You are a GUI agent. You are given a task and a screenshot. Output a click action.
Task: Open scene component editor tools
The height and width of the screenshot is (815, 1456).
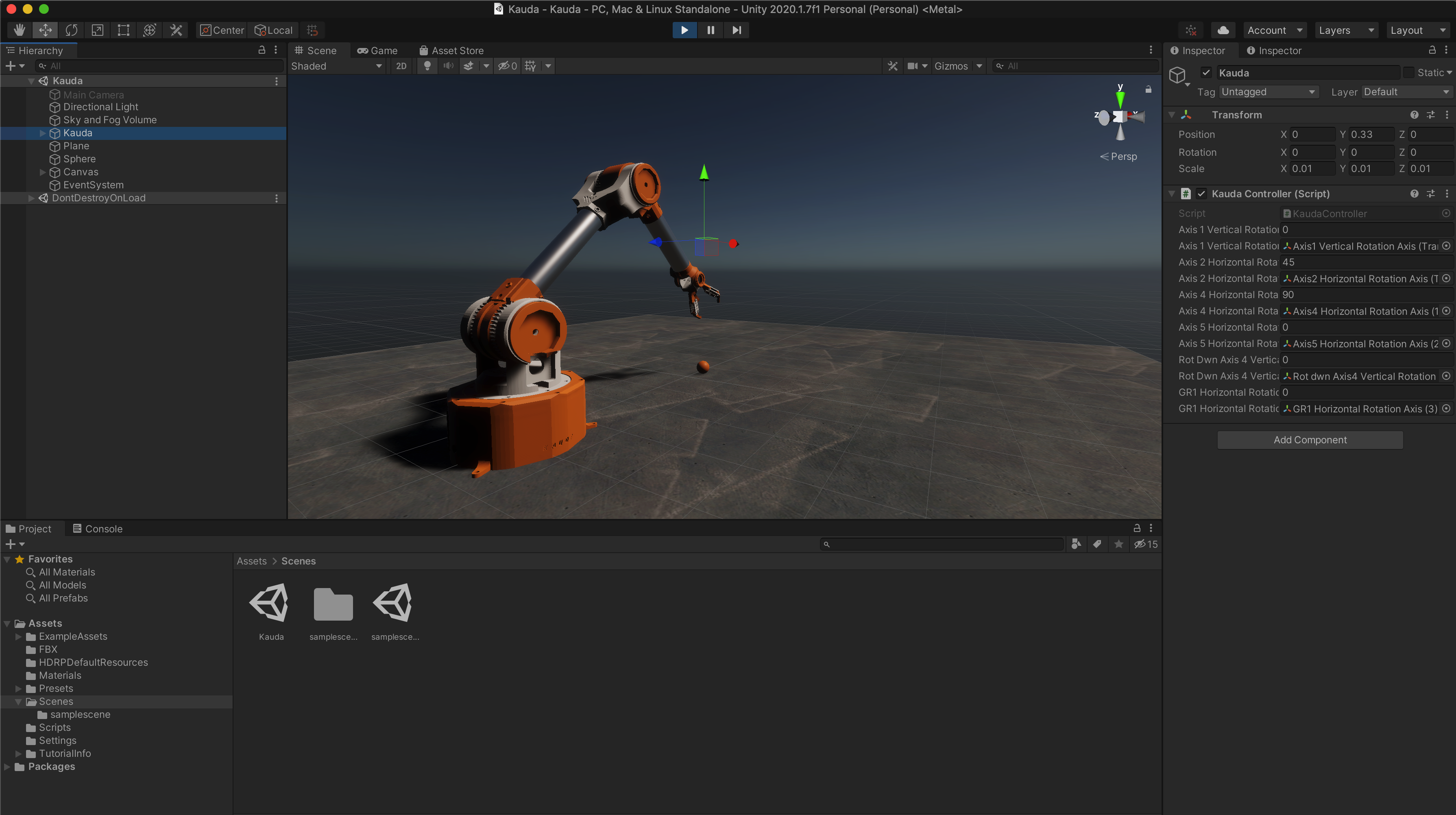click(892, 66)
